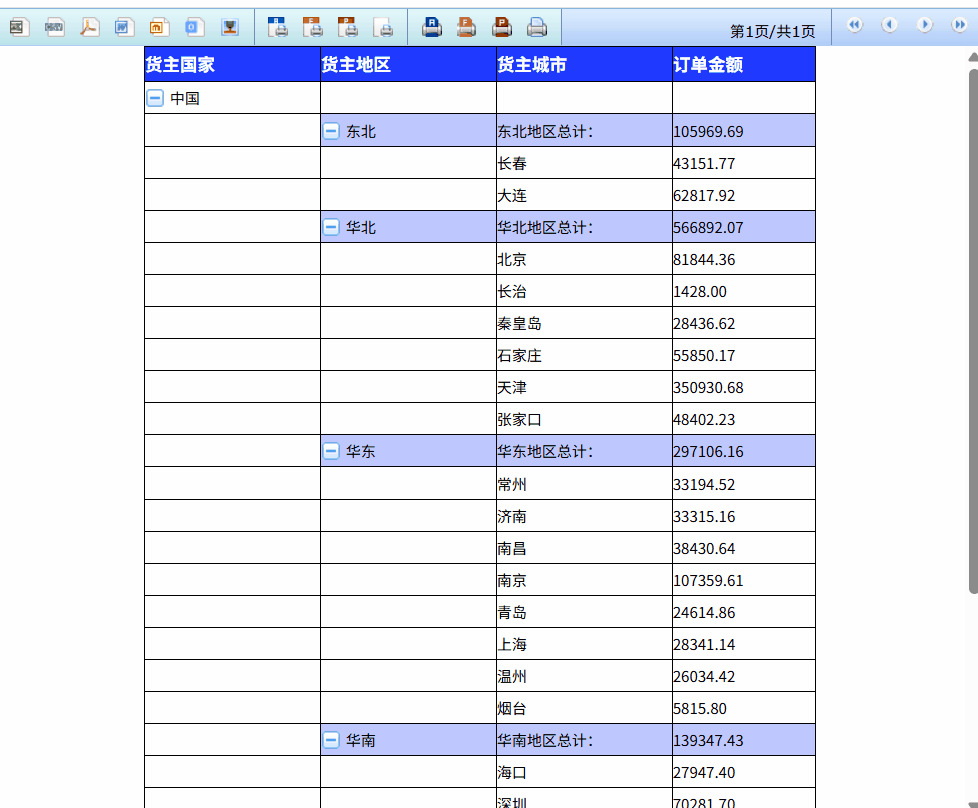Select the 东北地区总计 label cell

(x=584, y=131)
